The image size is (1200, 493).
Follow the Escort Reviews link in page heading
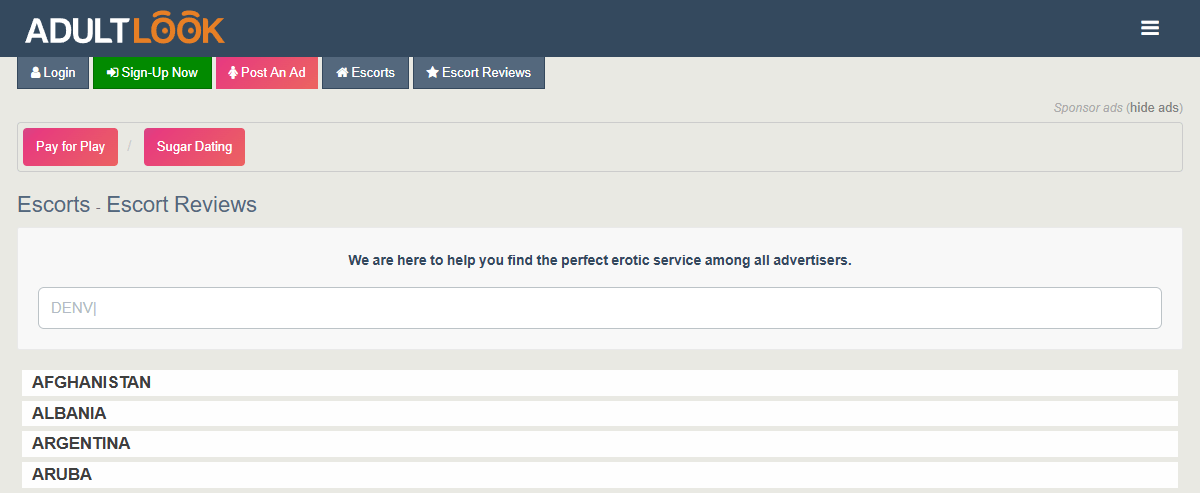[181, 205]
